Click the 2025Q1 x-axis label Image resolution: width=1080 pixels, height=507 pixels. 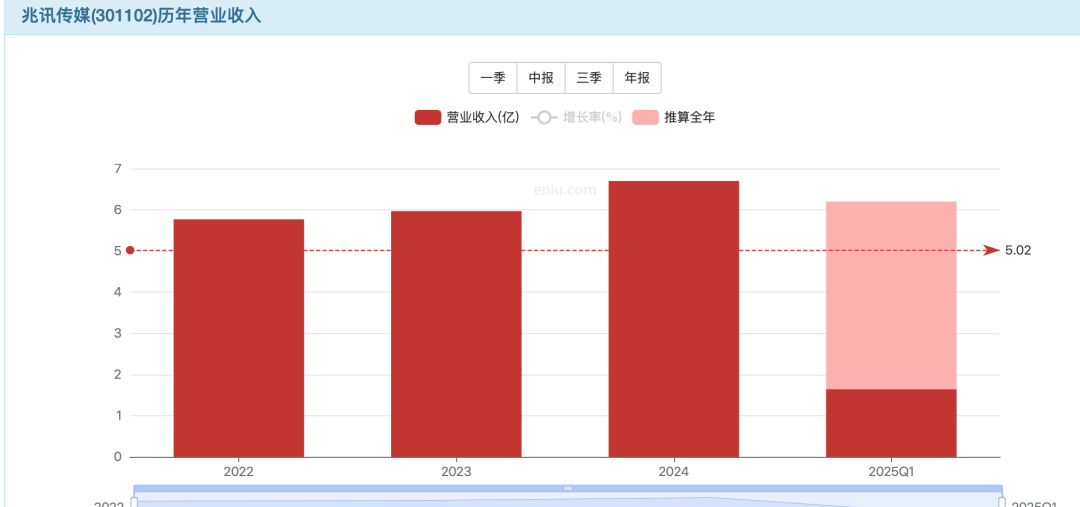pyautogui.click(x=891, y=472)
